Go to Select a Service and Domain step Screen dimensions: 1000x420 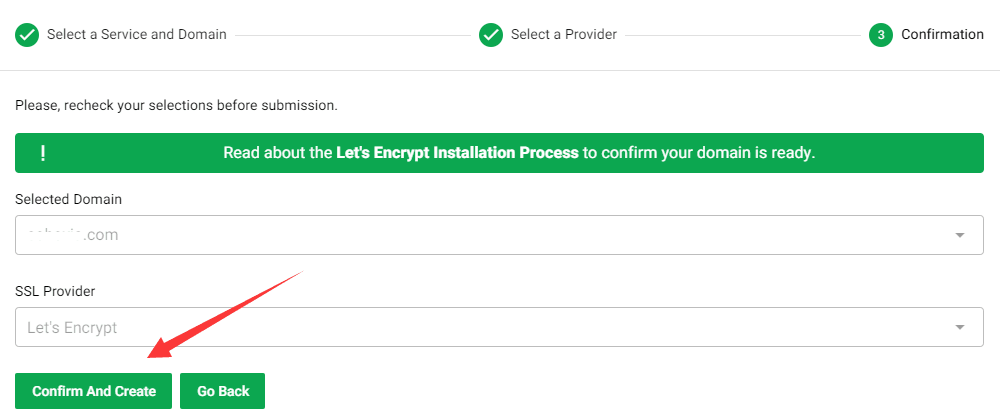pyautogui.click(x=136, y=35)
